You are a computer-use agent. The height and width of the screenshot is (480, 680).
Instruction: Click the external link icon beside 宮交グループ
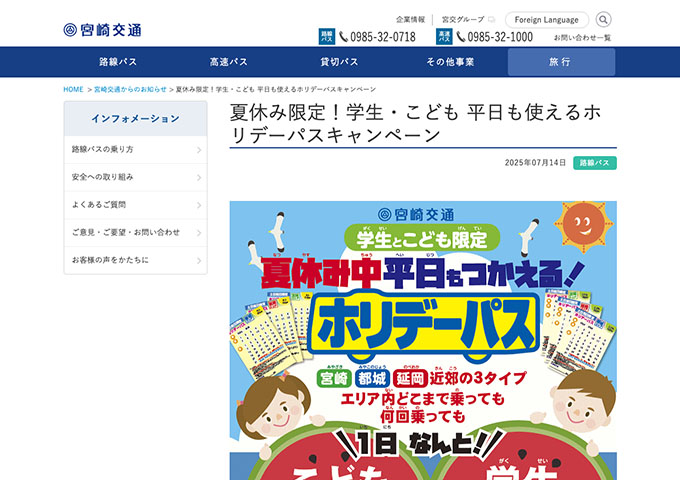pos(491,20)
